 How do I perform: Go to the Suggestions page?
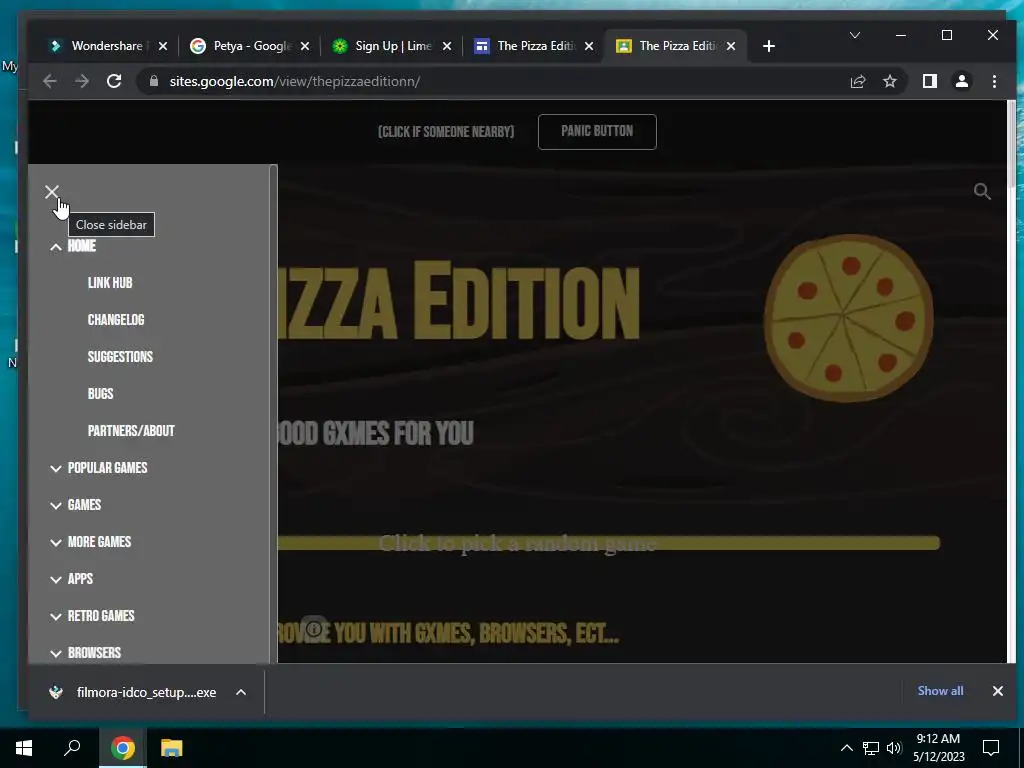click(x=120, y=357)
